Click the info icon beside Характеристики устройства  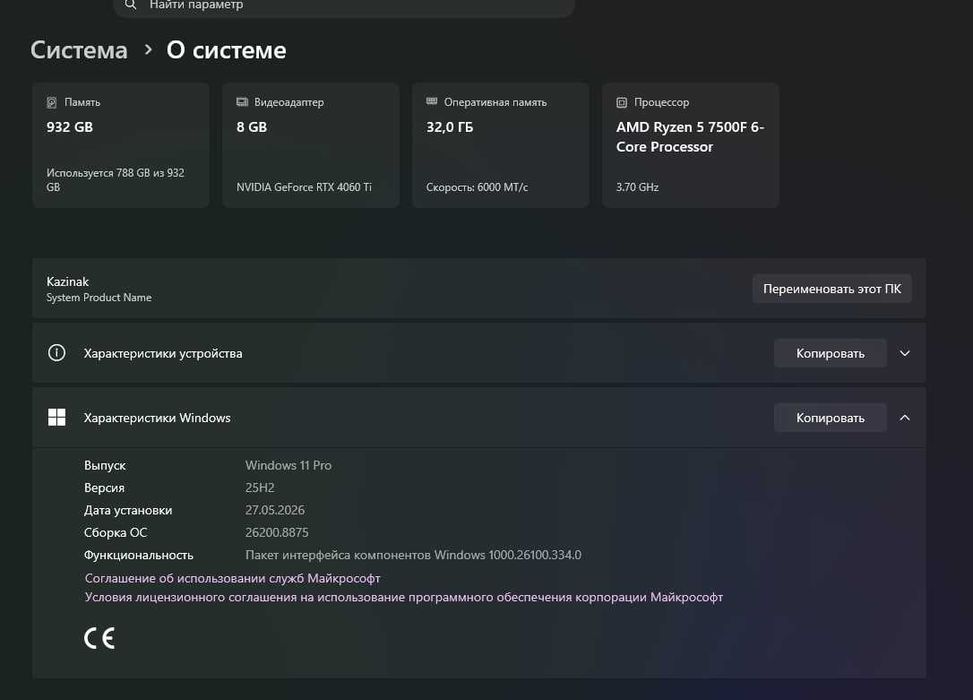tap(56, 353)
